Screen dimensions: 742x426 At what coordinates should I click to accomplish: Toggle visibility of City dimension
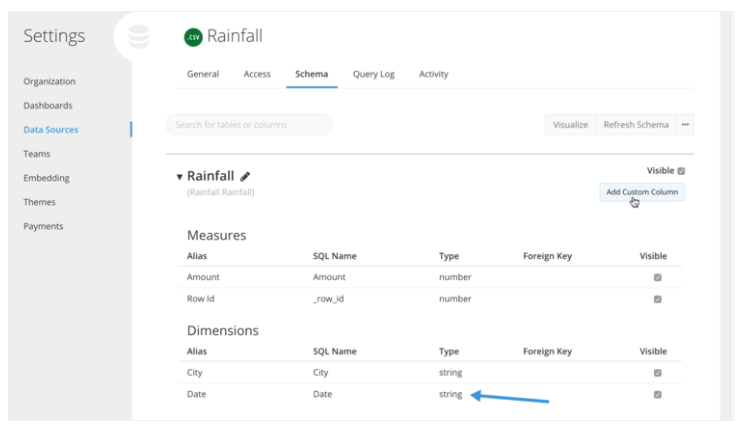pos(657,373)
